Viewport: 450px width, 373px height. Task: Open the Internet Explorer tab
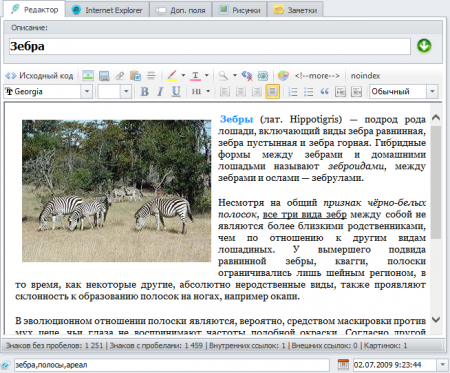click(x=107, y=10)
